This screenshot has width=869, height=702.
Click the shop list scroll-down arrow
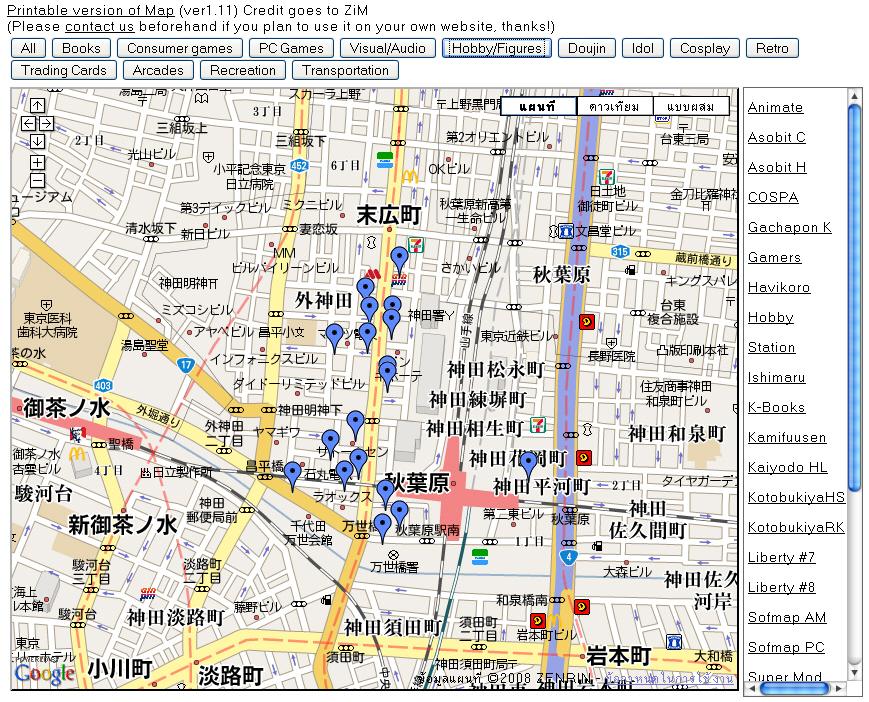[x=854, y=673]
